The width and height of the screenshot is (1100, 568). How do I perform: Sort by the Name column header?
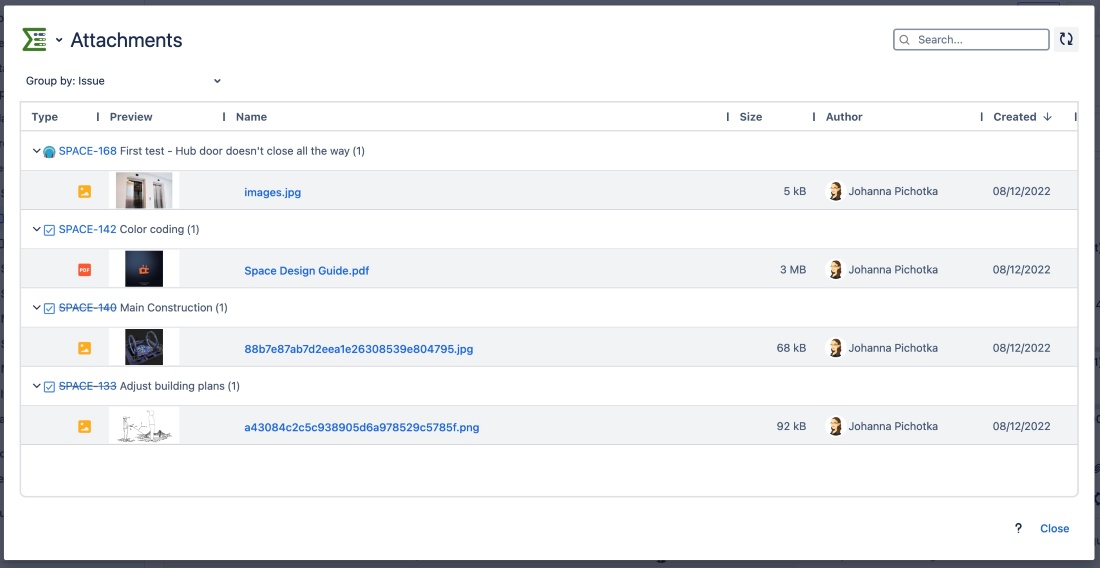(x=251, y=117)
